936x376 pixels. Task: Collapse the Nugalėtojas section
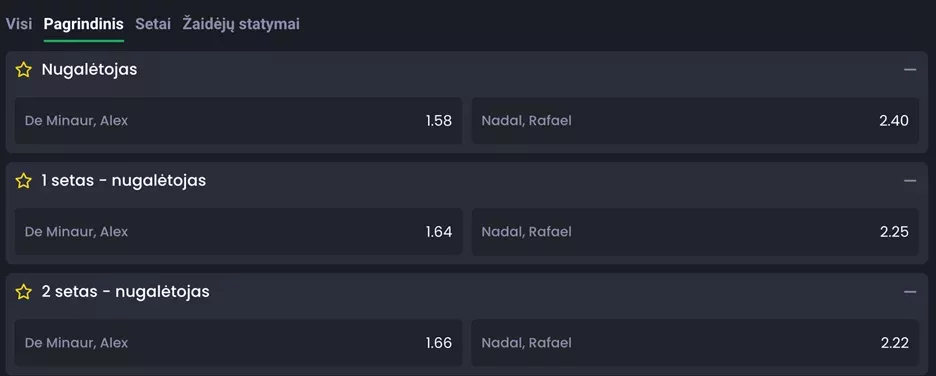point(910,70)
